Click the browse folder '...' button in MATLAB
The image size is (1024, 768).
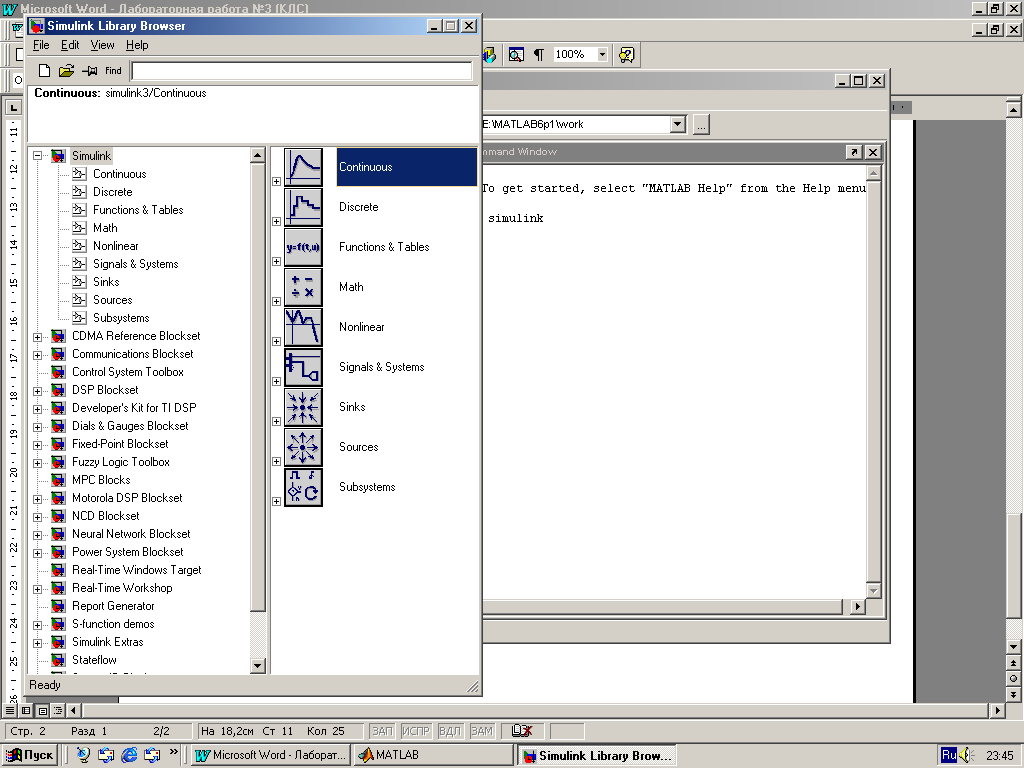tap(701, 124)
